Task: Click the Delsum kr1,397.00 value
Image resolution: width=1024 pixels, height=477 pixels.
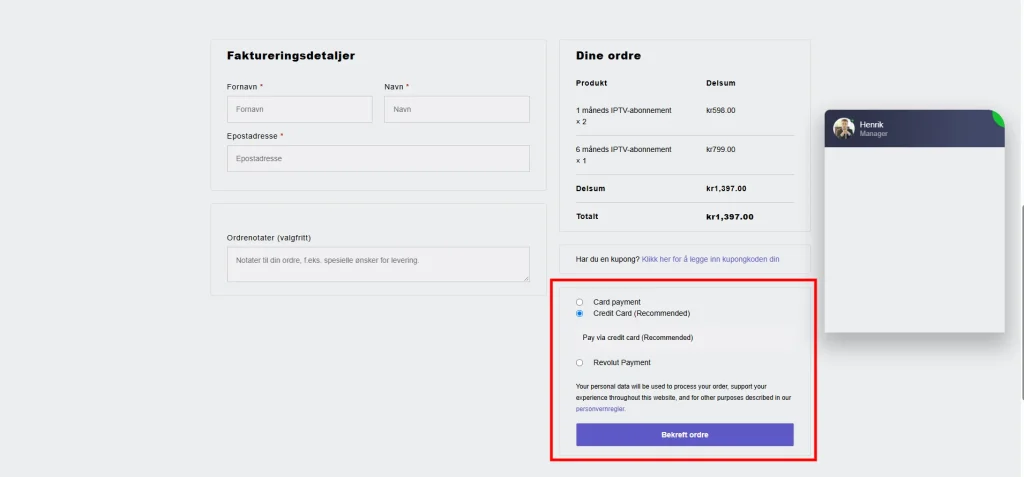Action: (726, 188)
